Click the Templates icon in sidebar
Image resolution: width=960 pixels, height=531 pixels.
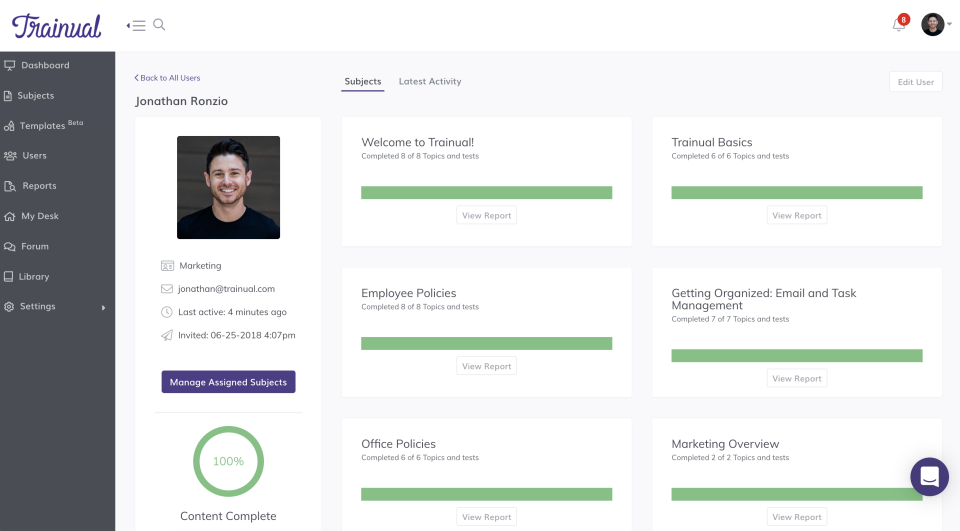coord(10,126)
